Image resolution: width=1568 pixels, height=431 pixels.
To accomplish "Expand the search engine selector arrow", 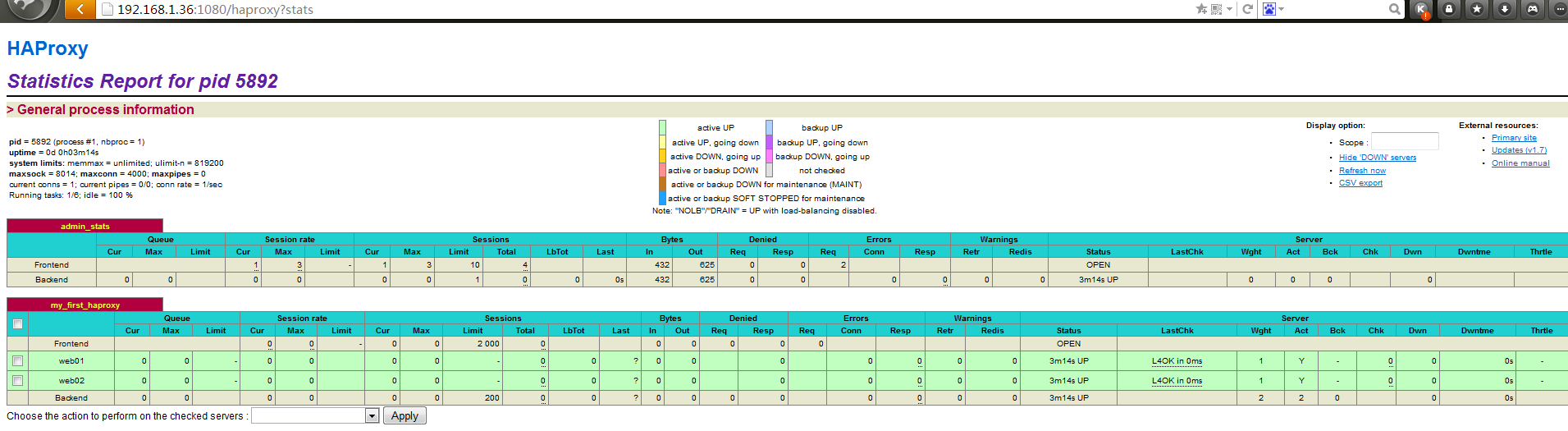I will [x=1281, y=9].
